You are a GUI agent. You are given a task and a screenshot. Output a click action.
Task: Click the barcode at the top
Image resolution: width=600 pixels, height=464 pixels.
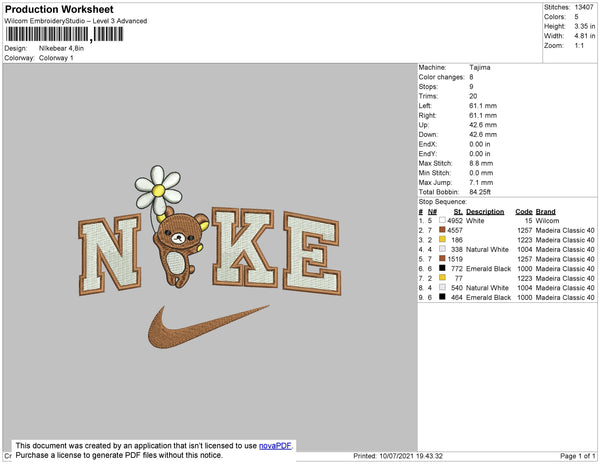(64, 34)
